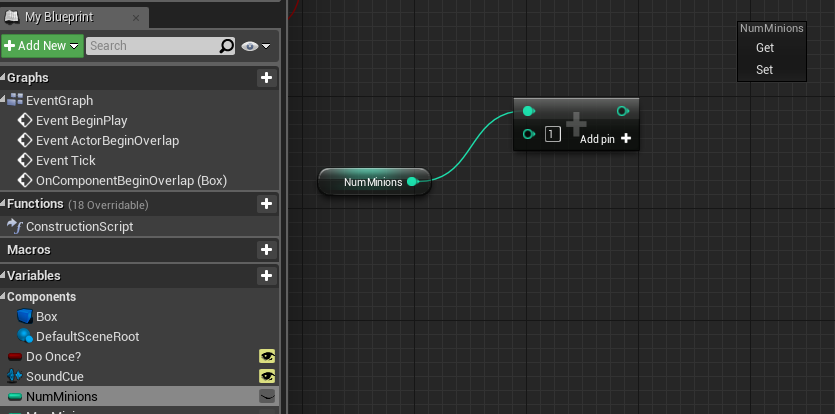Click the ConstructionScript function icon
The image size is (835, 414).
point(14,226)
